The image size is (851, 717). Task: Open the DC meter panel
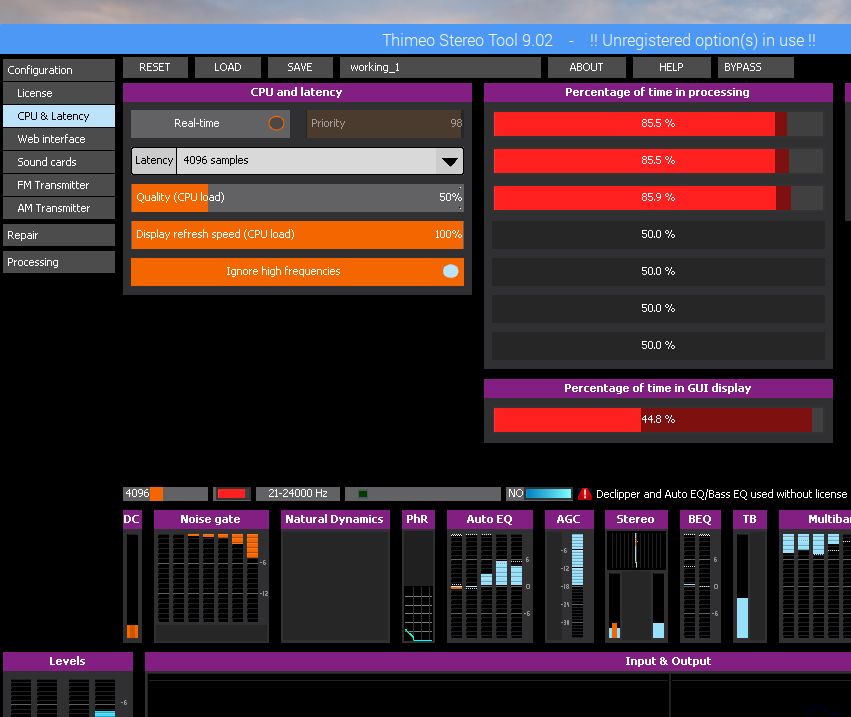pyautogui.click(x=132, y=576)
